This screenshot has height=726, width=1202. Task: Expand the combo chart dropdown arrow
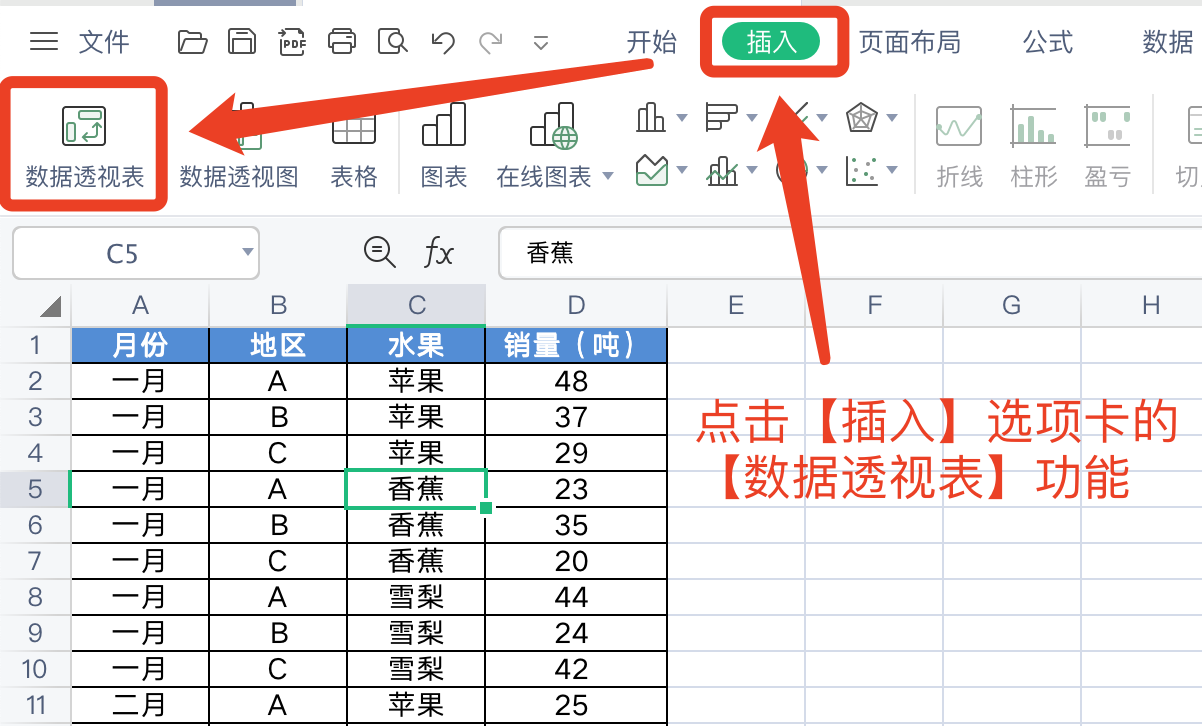tap(752, 171)
